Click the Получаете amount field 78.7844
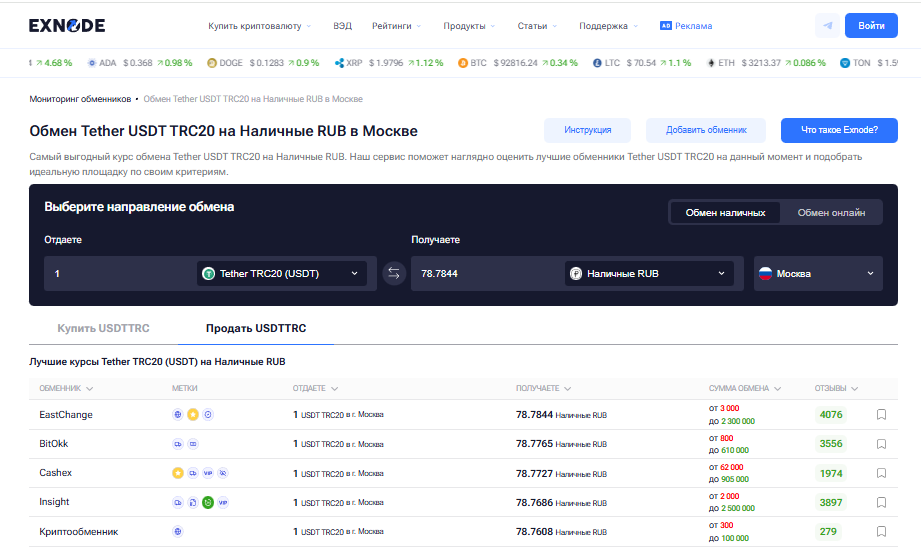Image resolution: width=921 pixels, height=552 pixels. click(x=488, y=273)
